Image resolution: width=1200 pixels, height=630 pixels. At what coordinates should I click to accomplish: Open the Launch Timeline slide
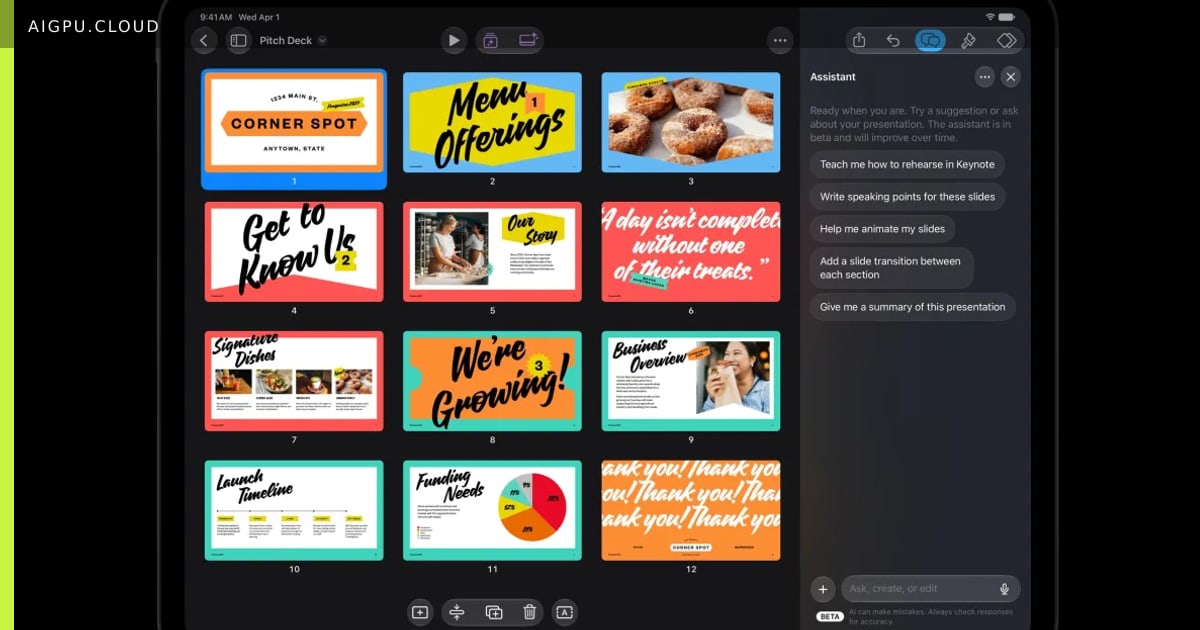294,510
